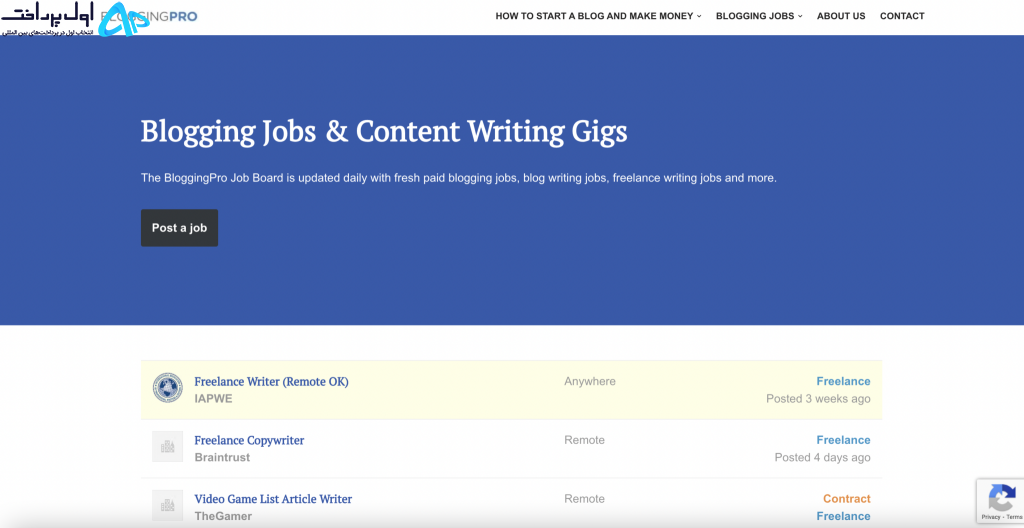Open the Freelance Copywriter job listing

(x=249, y=440)
